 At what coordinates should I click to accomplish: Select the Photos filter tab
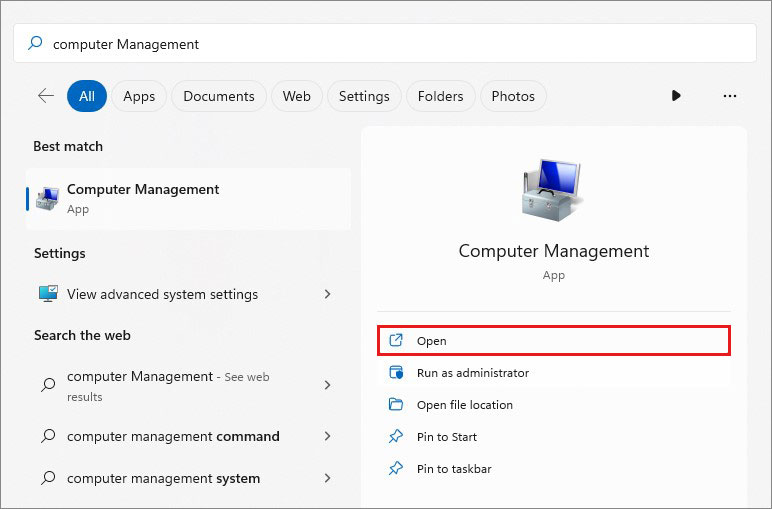click(513, 96)
